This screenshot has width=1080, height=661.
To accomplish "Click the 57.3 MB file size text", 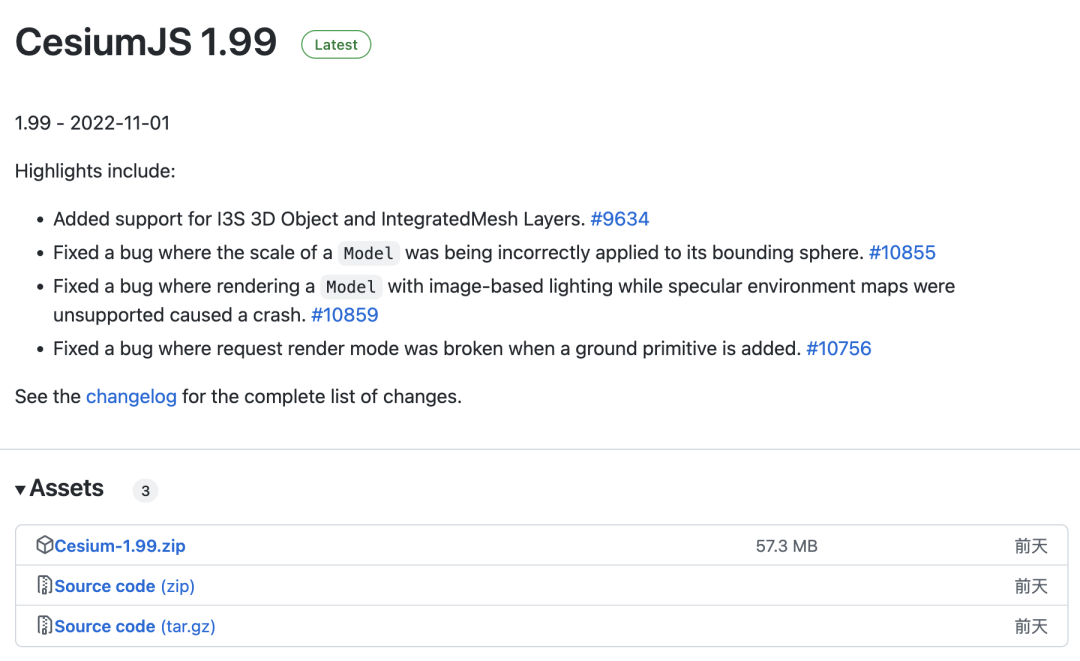I will tap(787, 546).
